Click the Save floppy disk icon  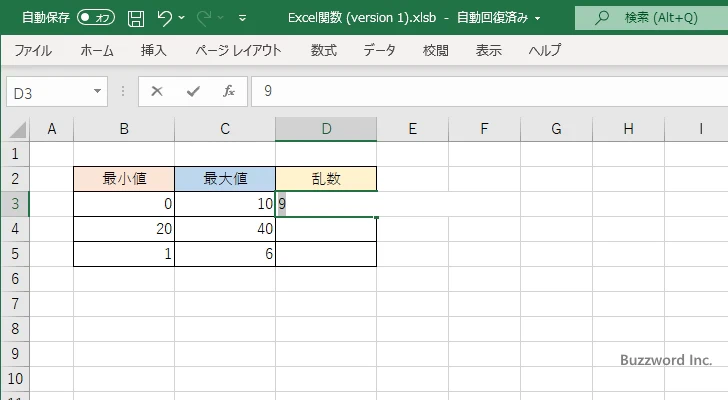click(136, 18)
